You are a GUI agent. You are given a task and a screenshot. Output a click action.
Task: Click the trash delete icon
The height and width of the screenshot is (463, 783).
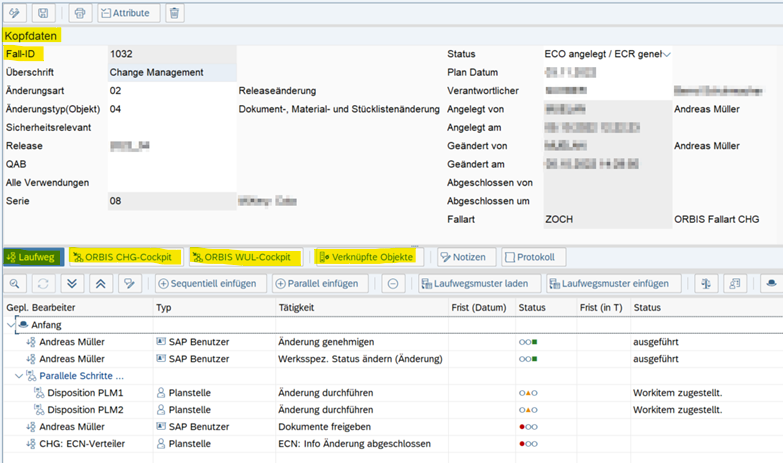(x=174, y=13)
